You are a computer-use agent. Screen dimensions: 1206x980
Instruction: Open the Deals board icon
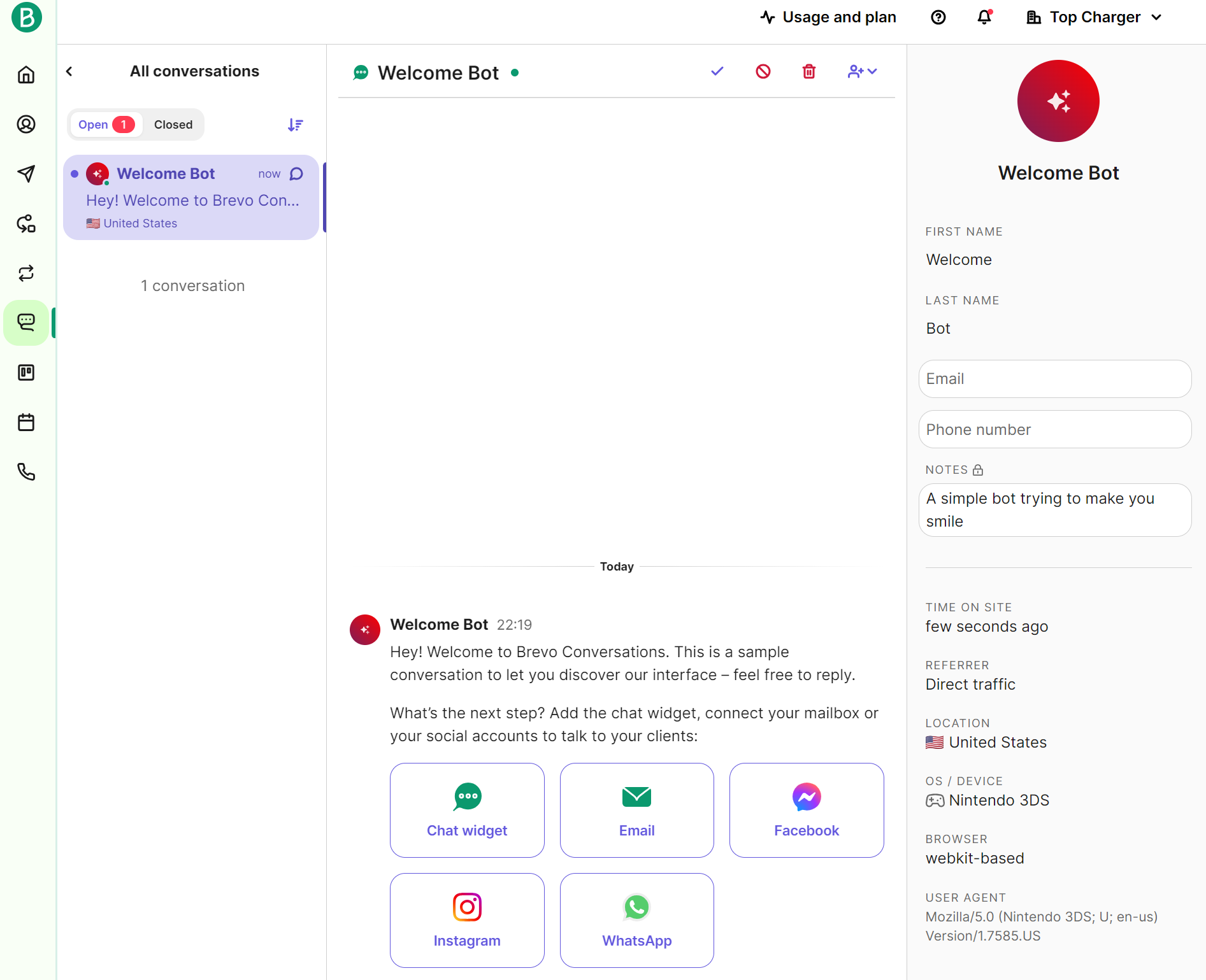point(26,373)
